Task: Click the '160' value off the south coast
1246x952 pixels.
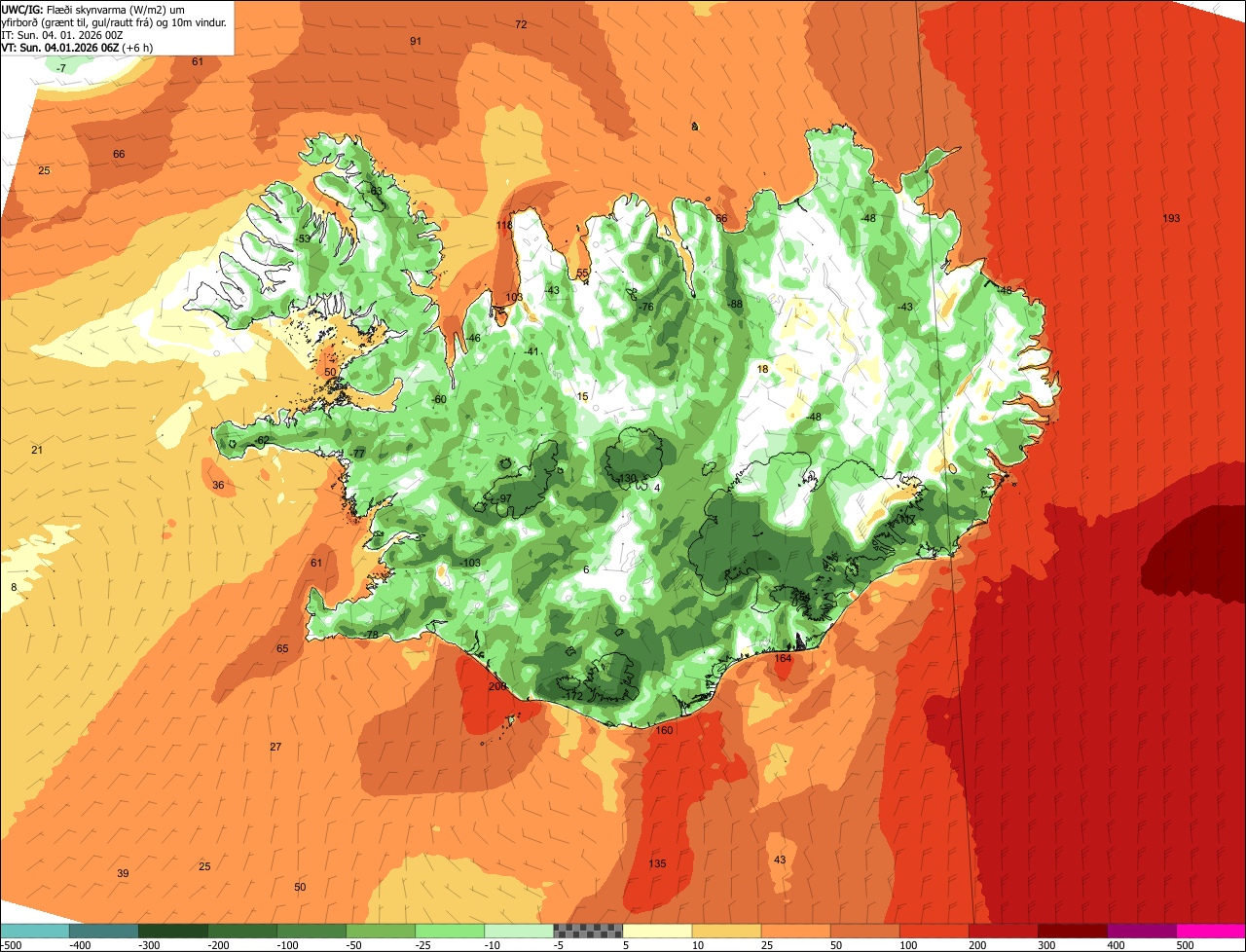Action: coord(664,730)
